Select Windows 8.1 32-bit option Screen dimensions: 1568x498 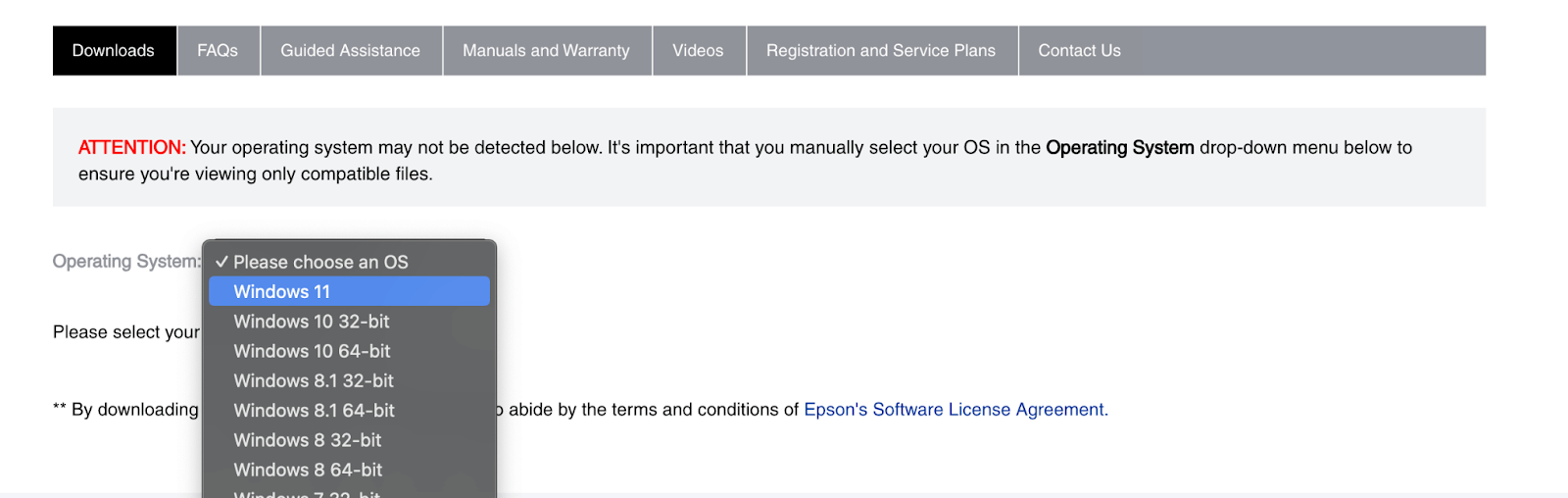coord(314,381)
